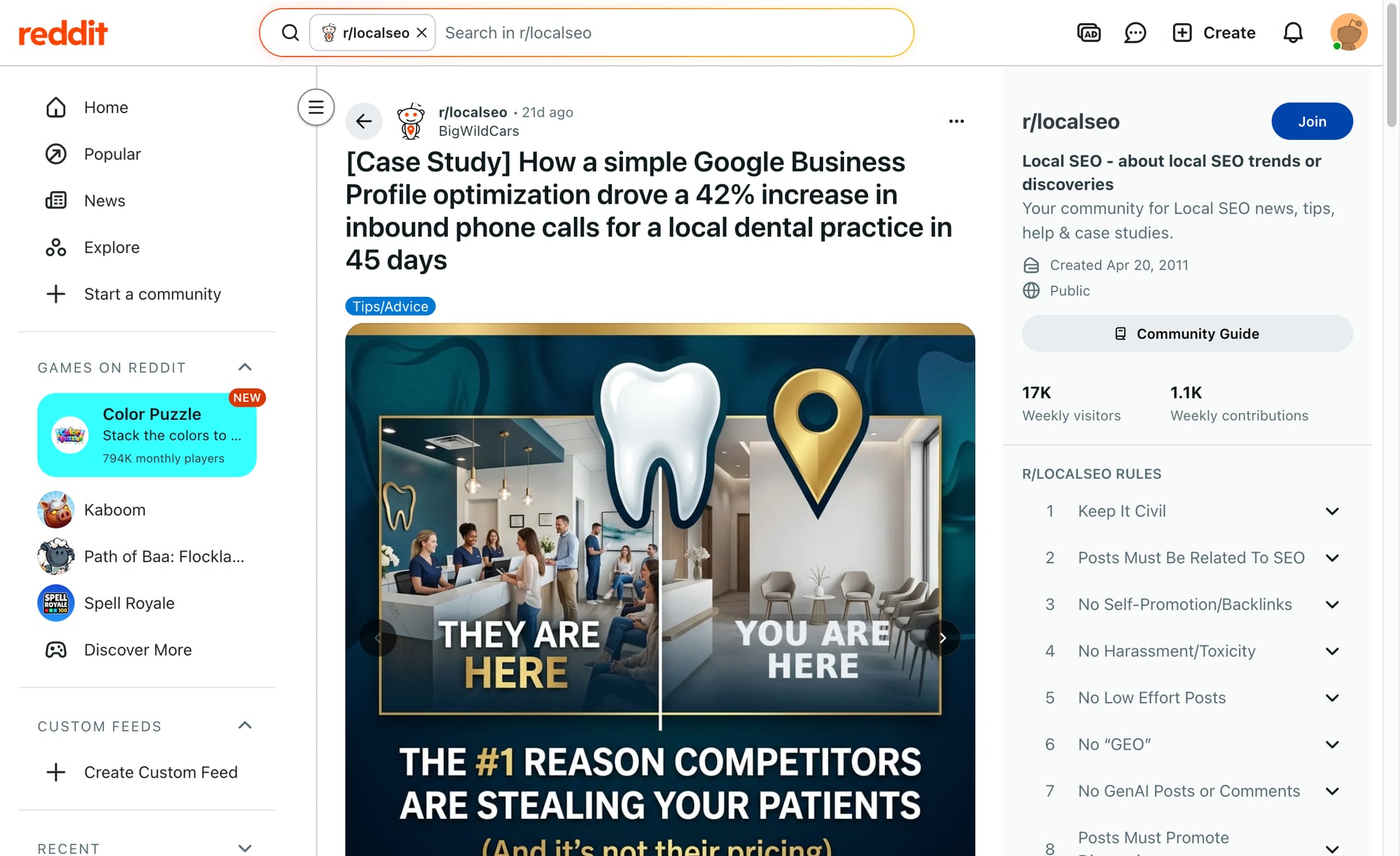Open the BigWildCars user profile
The height and width of the screenshot is (856, 1400).
pyautogui.click(x=479, y=131)
